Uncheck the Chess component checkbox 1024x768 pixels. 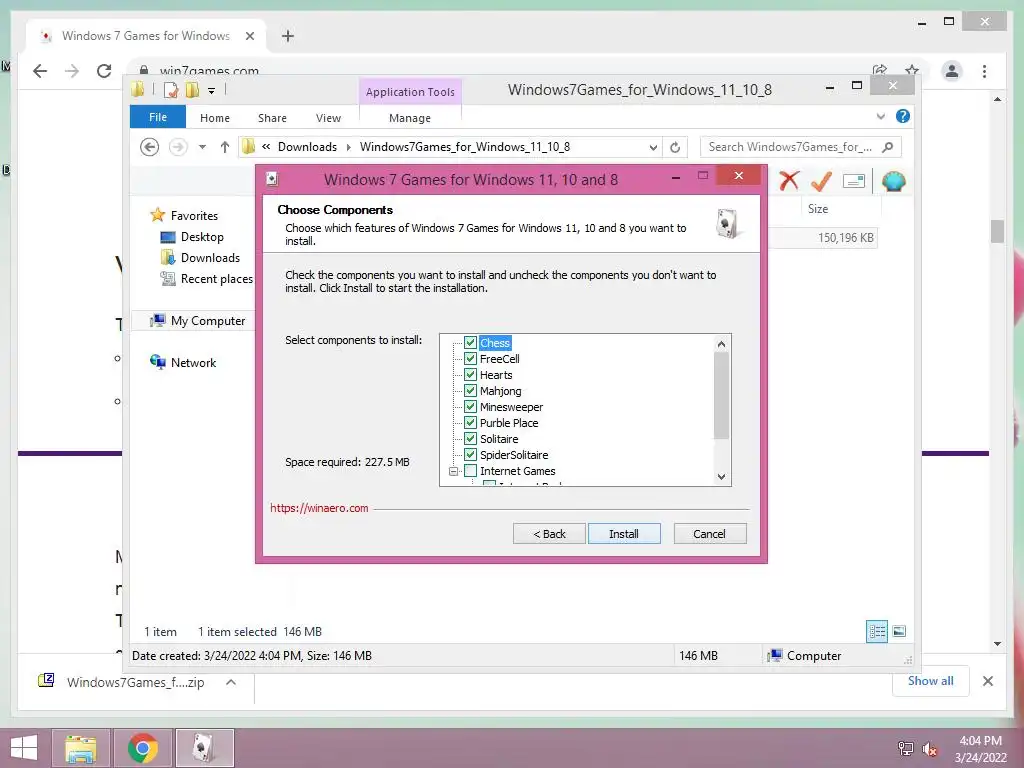[470, 343]
